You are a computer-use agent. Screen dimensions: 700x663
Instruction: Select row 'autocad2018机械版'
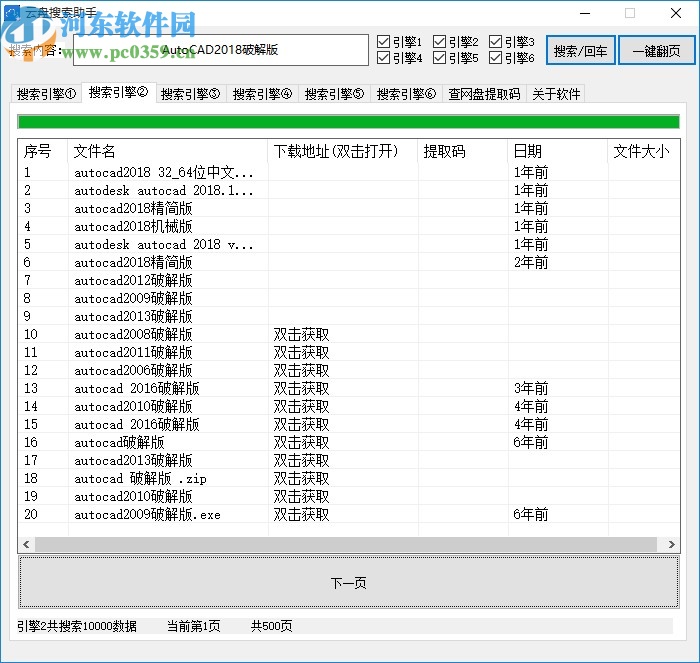[x=349, y=226]
